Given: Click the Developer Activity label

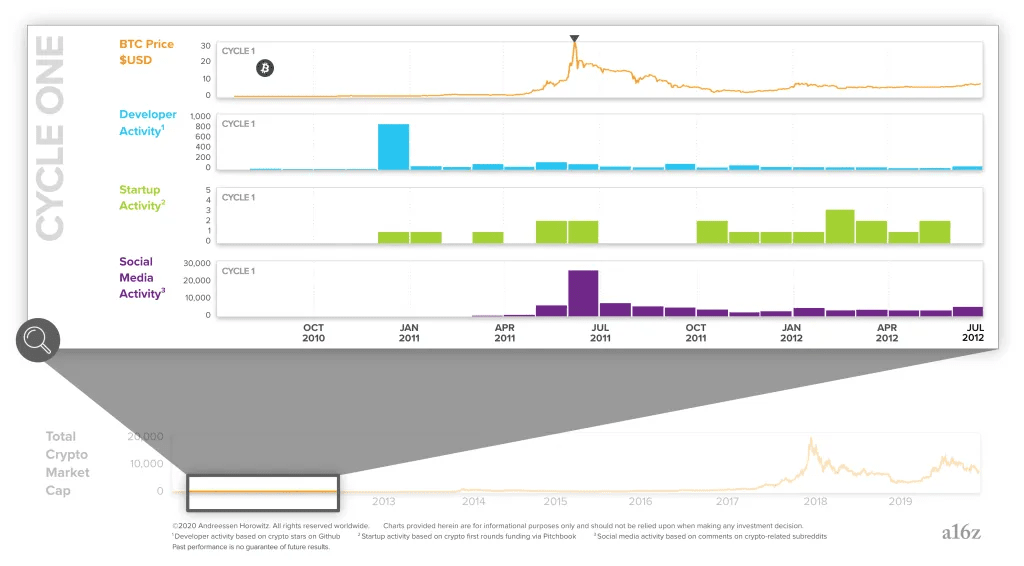Looking at the screenshot, I should (148, 123).
